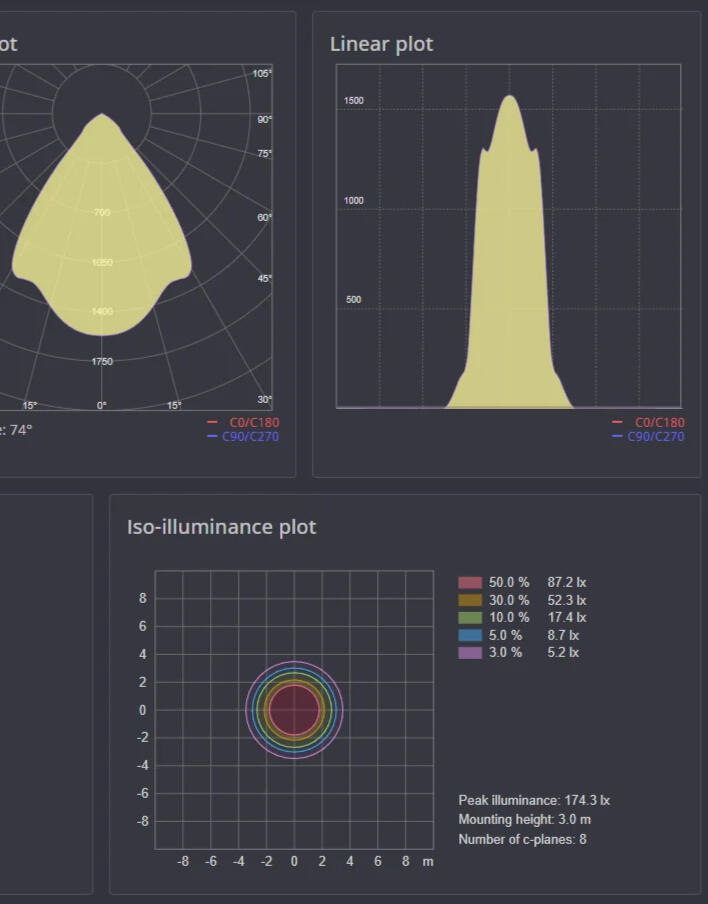Screen dimensions: 708x904
Task: Select the Iso-illuminance plot heading
Action: click(x=221, y=527)
